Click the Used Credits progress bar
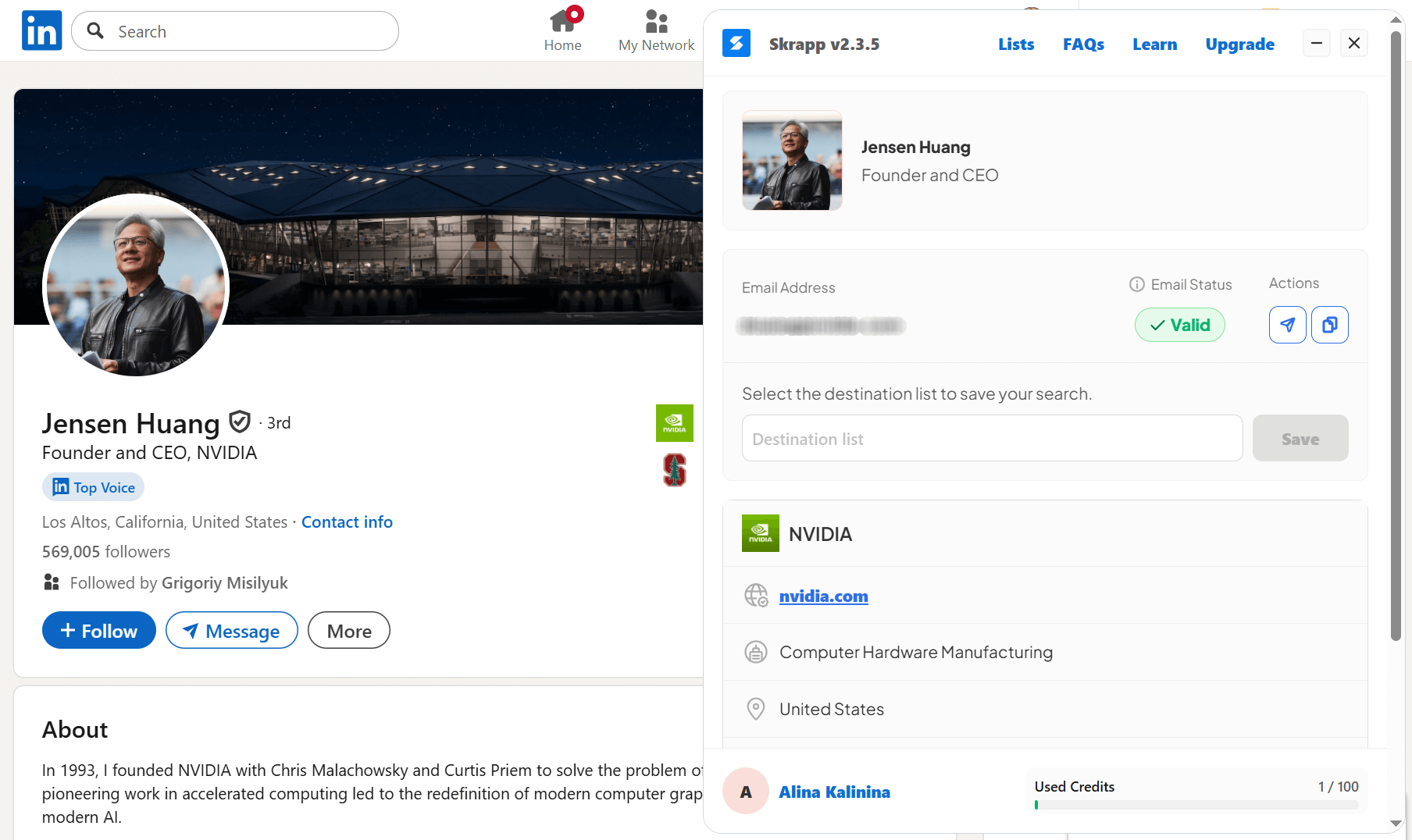1412x840 pixels. 1196,805
